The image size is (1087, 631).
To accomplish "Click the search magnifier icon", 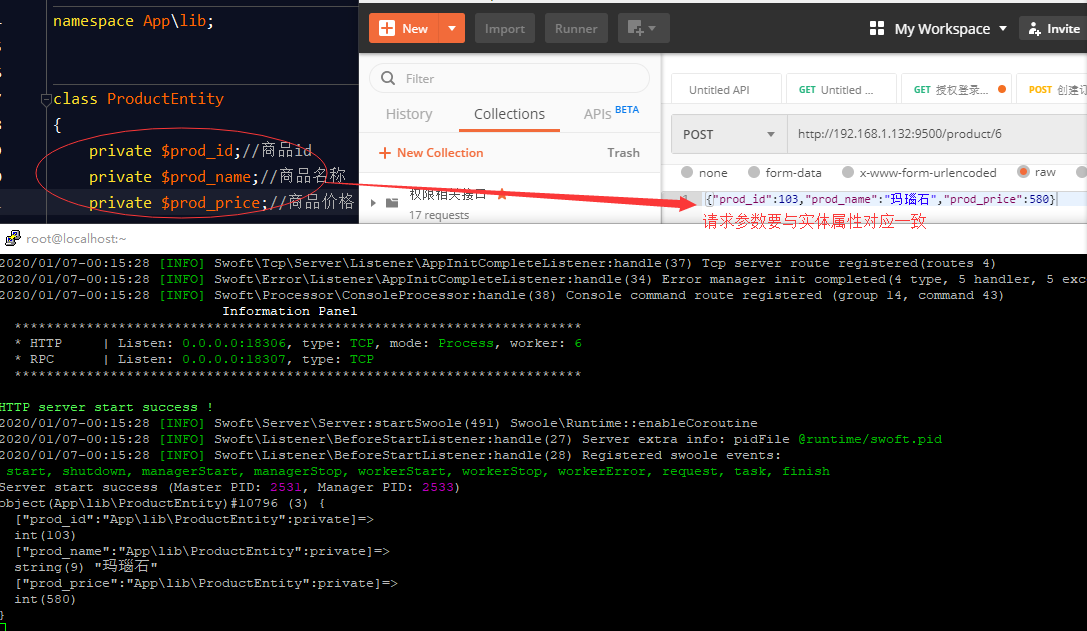I will click(x=388, y=78).
